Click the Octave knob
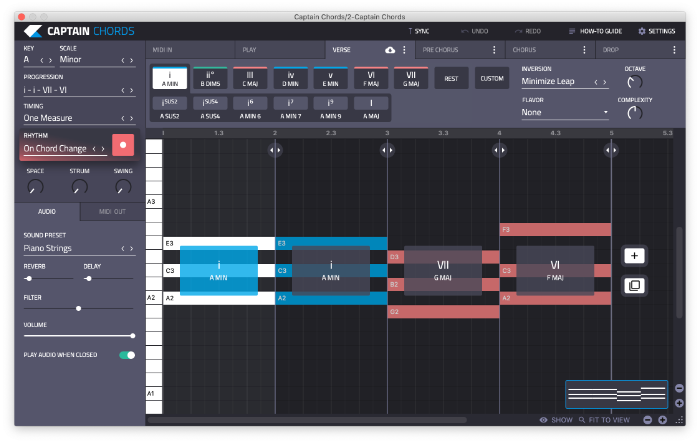 point(634,82)
